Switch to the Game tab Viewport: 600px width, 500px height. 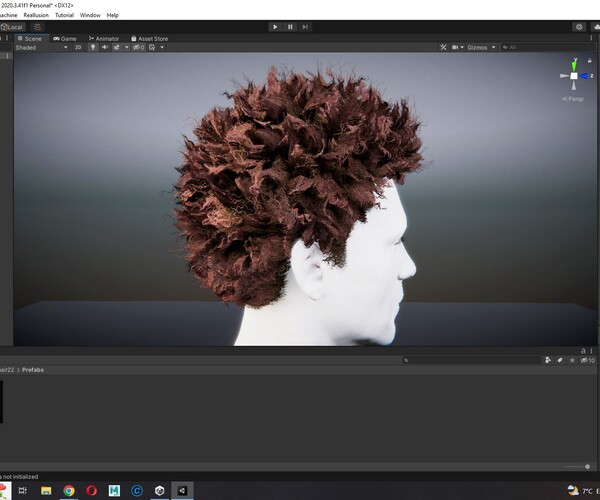click(x=65, y=39)
